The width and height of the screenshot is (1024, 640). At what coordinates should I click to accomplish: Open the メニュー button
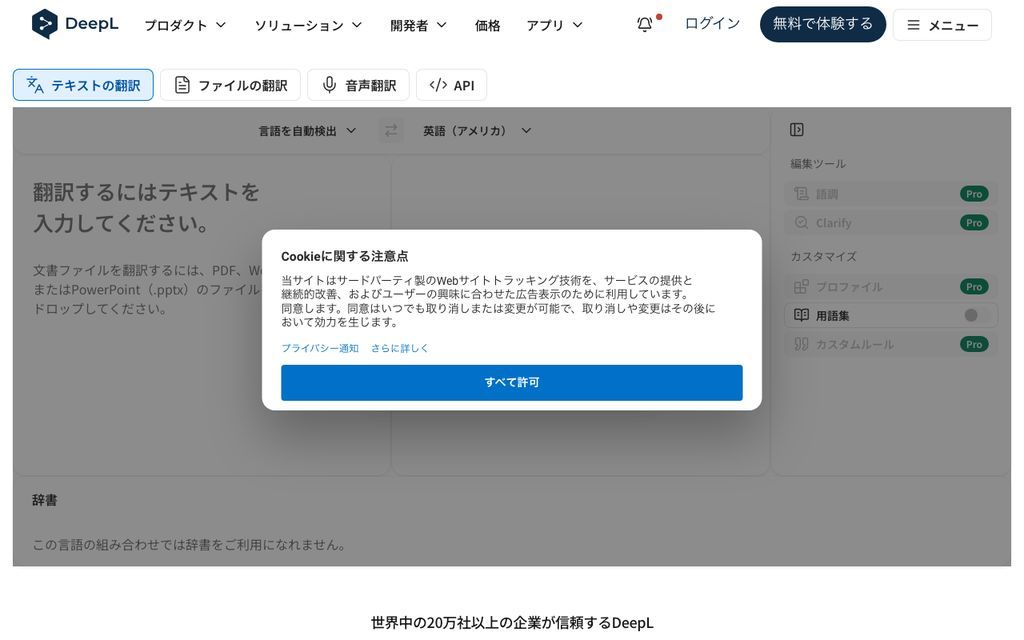[x=942, y=25]
